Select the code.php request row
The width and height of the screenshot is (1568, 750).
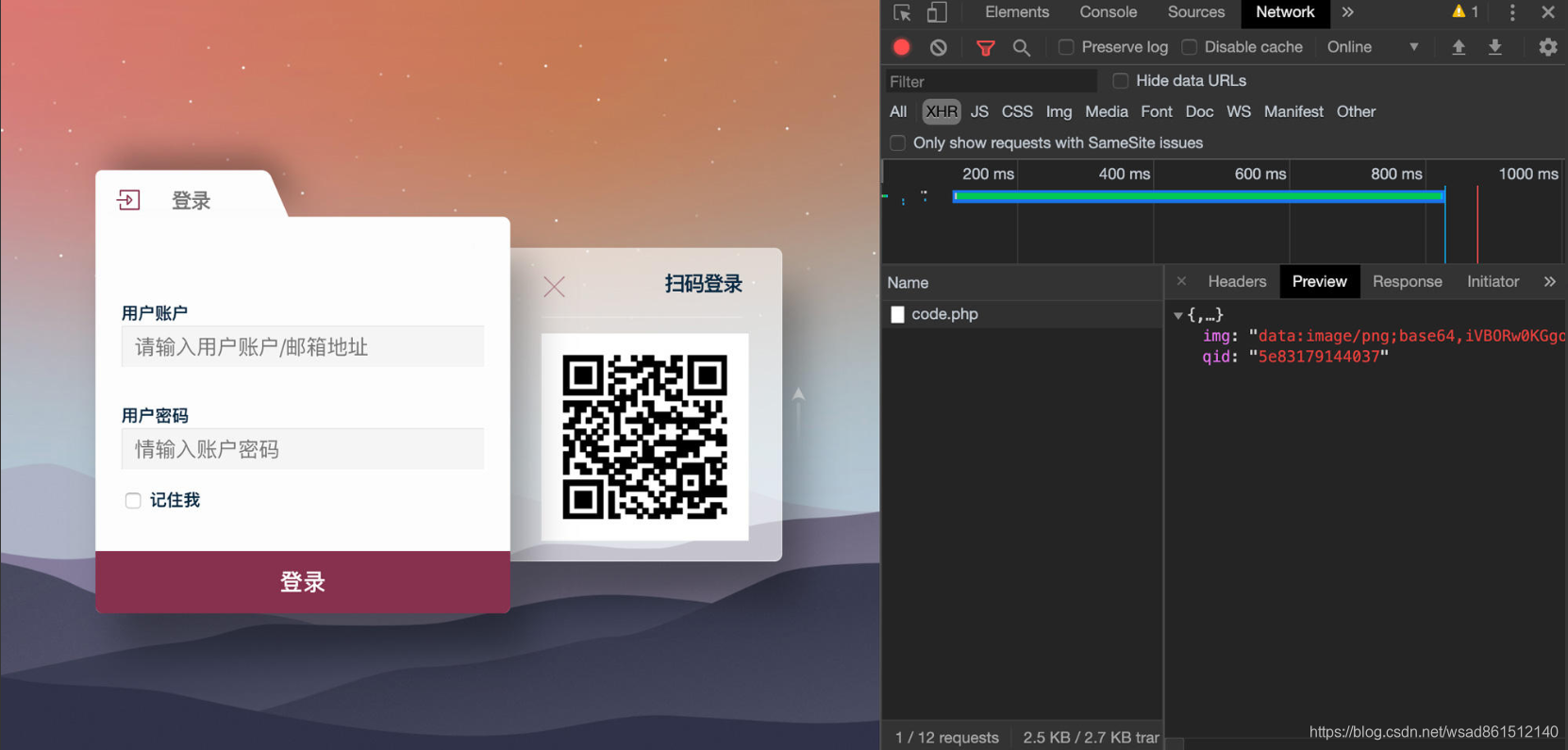tap(1023, 314)
